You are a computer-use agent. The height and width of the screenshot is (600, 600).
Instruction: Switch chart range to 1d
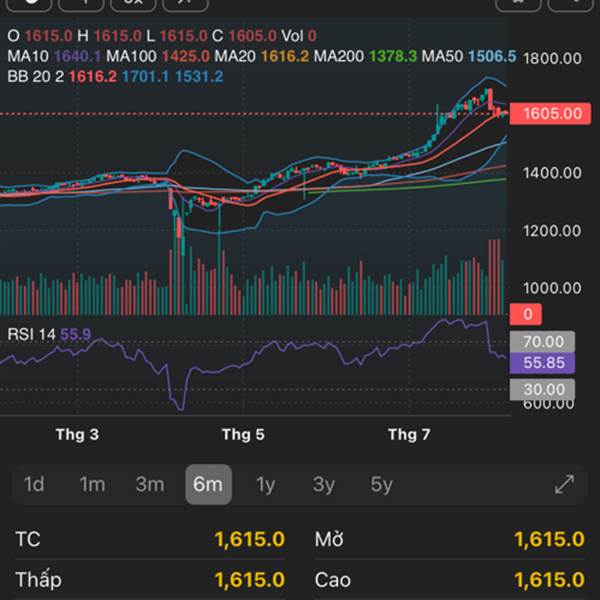(34, 484)
